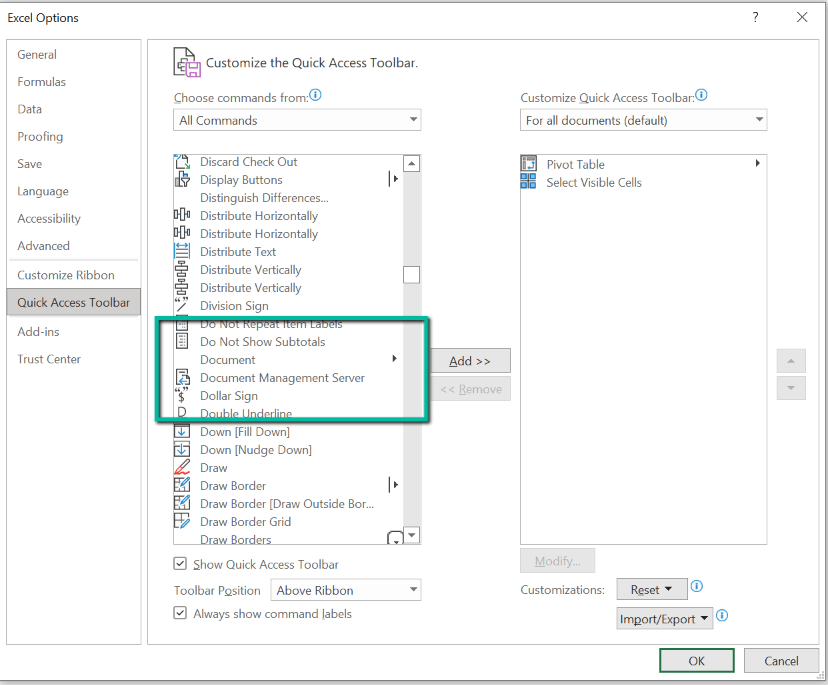Open the Data category
This screenshot has width=828, height=685.
(30, 109)
